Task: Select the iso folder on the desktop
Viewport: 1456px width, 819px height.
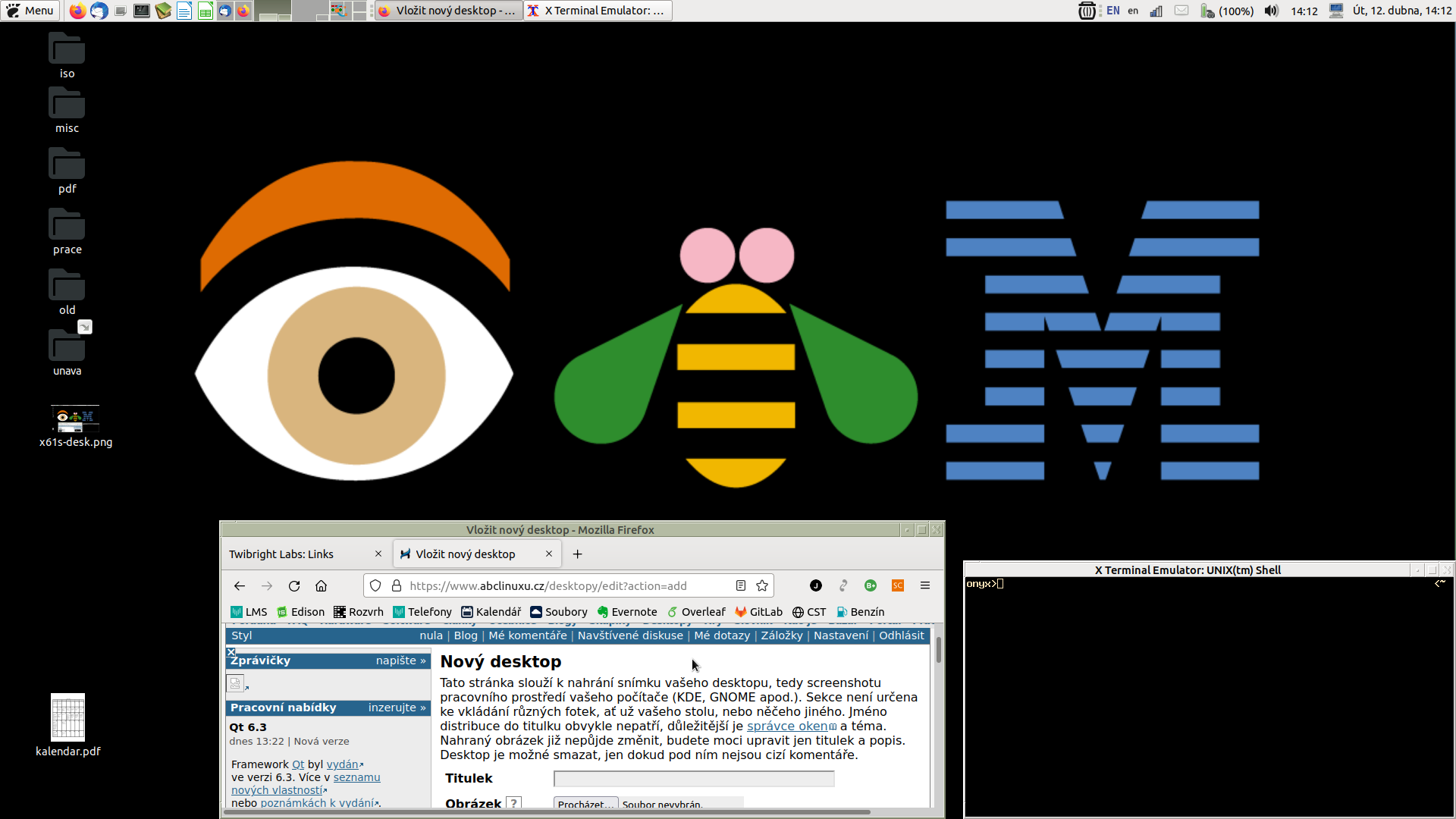Action: (x=67, y=55)
